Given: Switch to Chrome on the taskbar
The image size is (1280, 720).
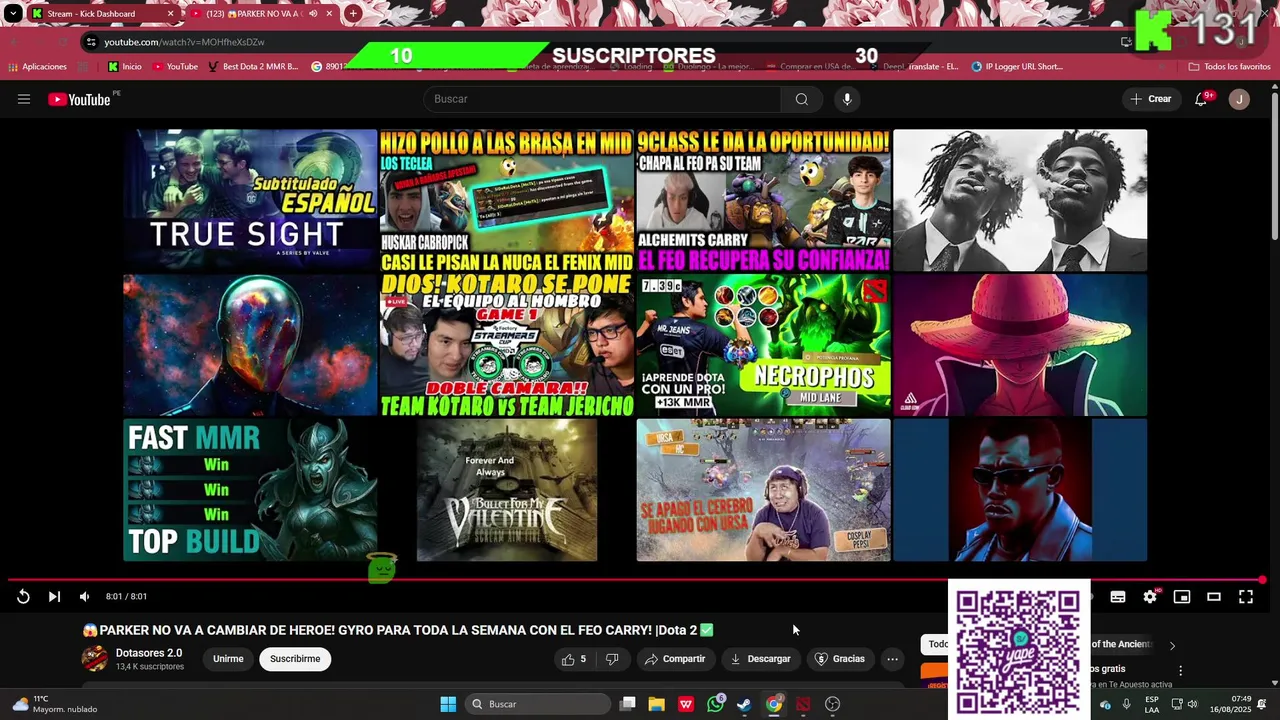Looking at the screenshot, I should [774, 704].
